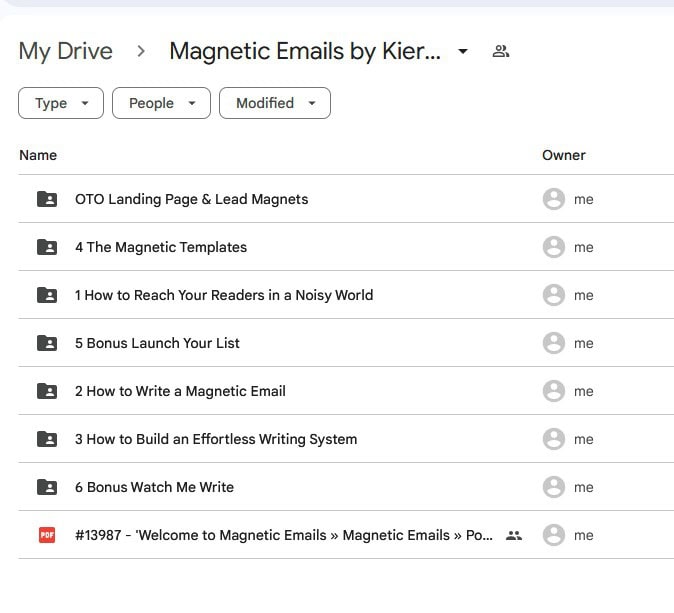Screen dimensions: 674x613
Task: Sort files by the Name column header
Action: (38, 155)
